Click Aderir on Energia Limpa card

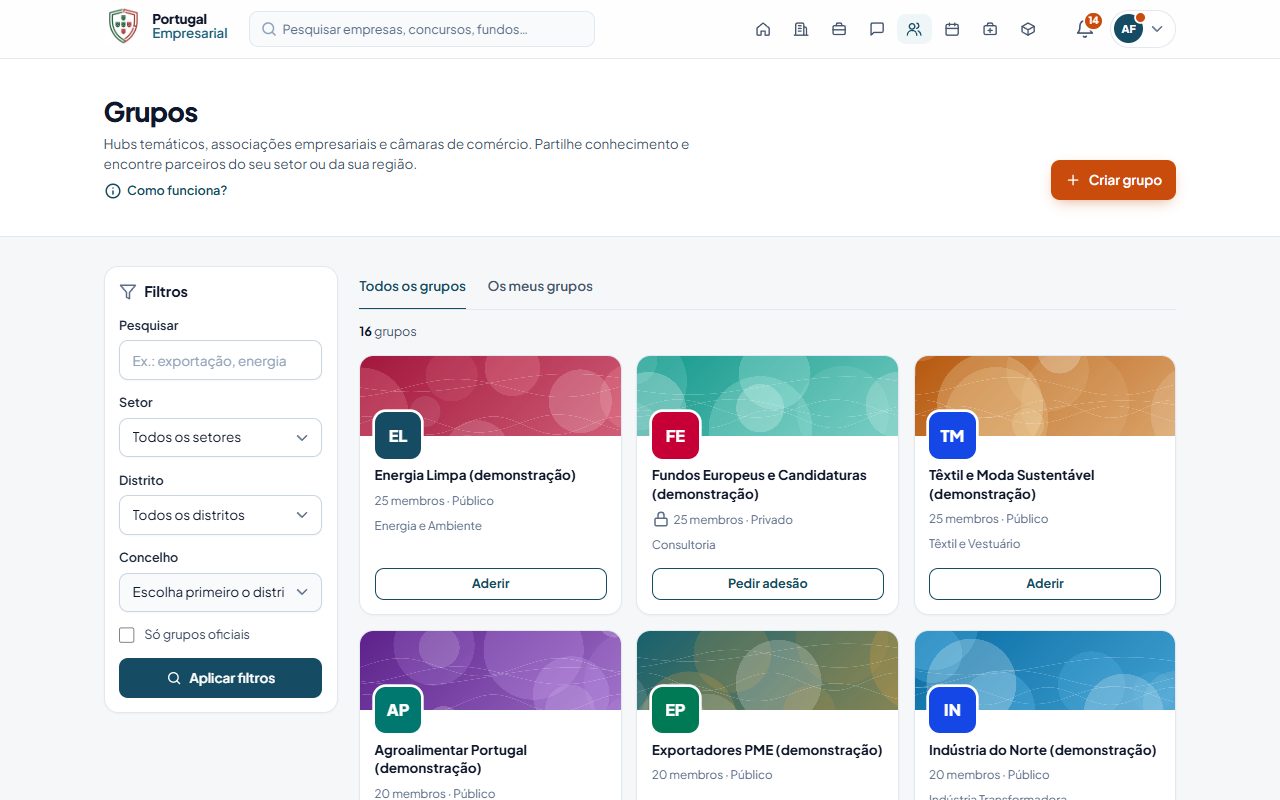[x=491, y=583]
